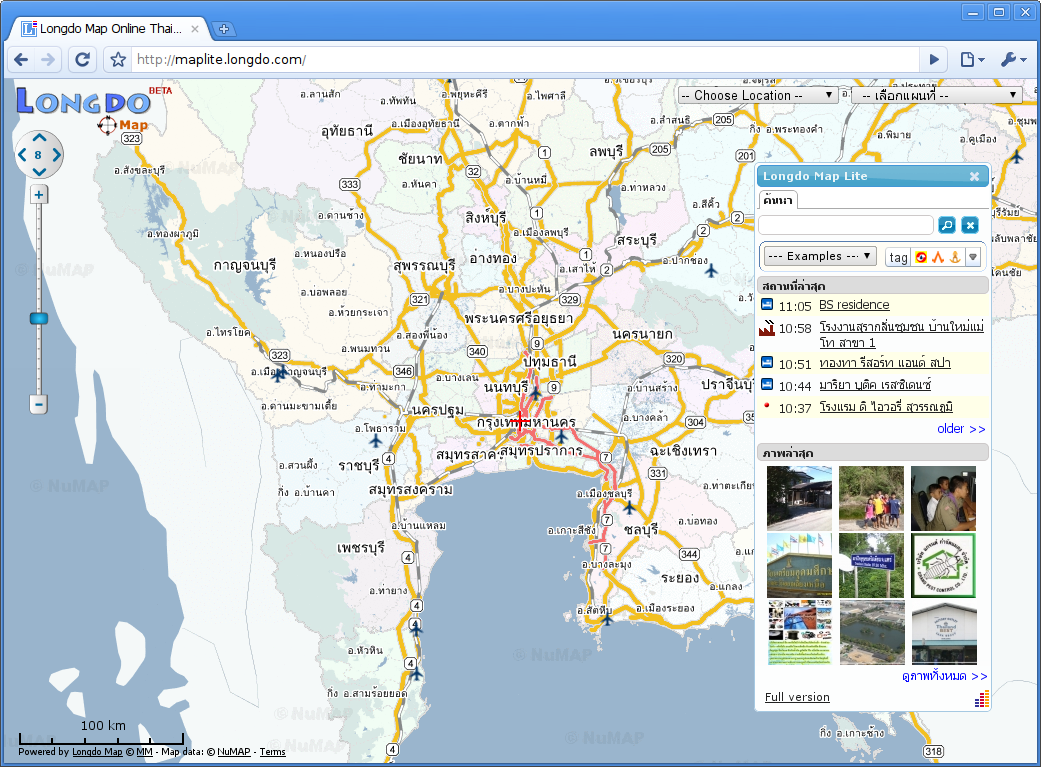Image resolution: width=1041 pixels, height=767 pixels.
Task: Click the orange zigzag tag icon
Action: click(x=937, y=257)
